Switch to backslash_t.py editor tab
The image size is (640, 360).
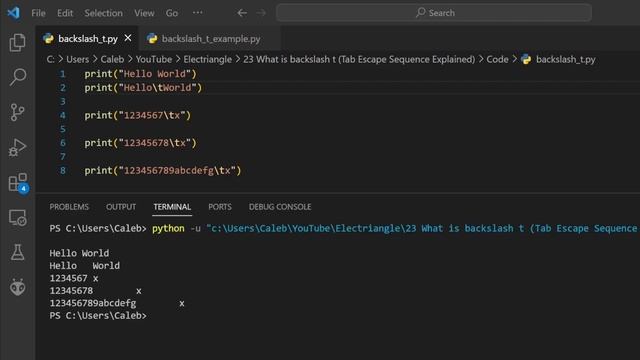coord(87,39)
